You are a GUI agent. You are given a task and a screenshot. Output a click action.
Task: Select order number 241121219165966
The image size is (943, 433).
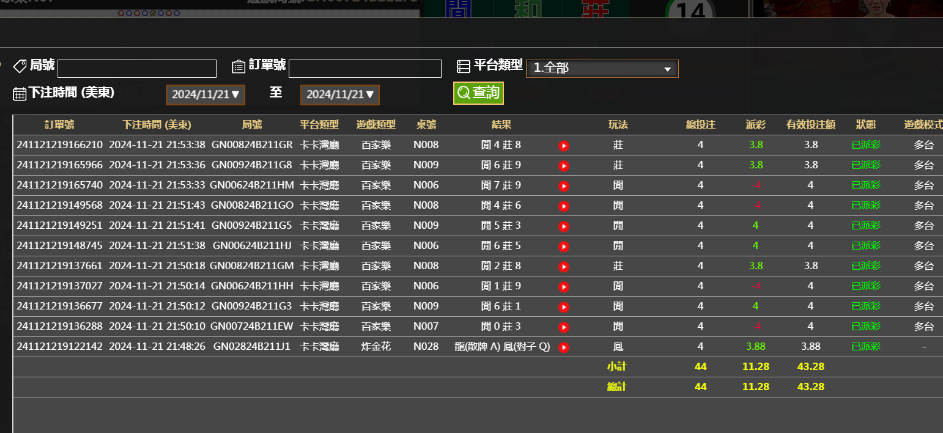click(x=60, y=165)
